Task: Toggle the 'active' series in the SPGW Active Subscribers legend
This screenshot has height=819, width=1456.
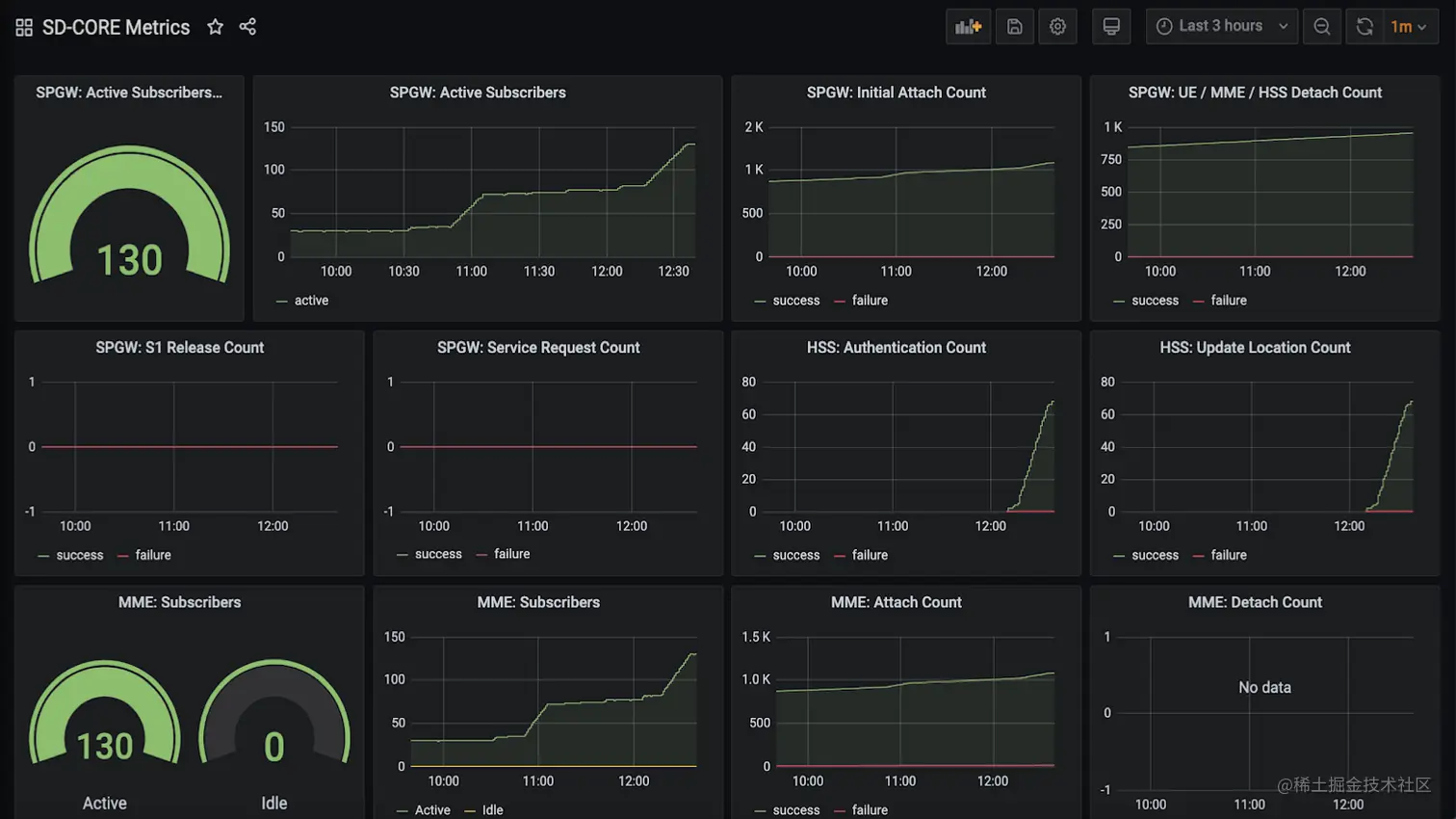Action: point(311,301)
